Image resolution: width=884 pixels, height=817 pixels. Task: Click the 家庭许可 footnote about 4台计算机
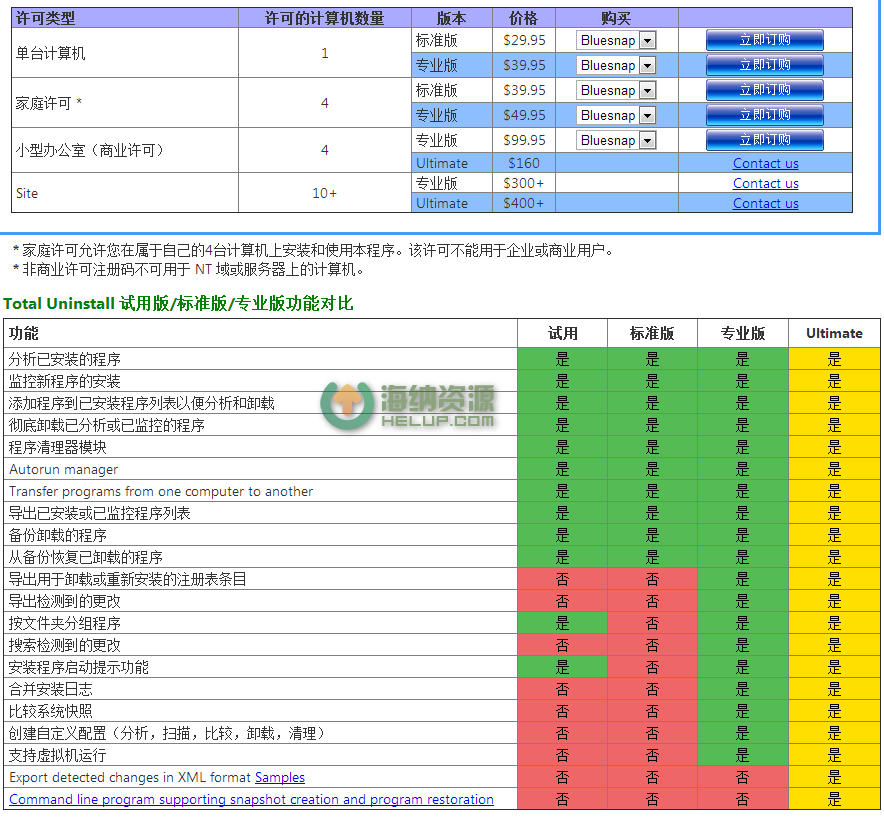click(313, 250)
